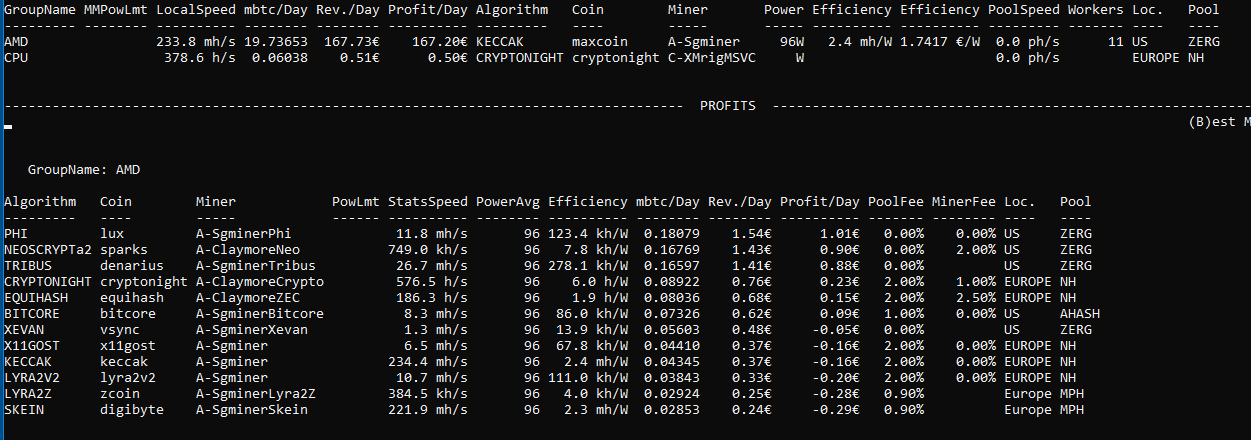The width and height of the screenshot is (1251, 440).
Task: Click profit value '167.20€'
Action: point(440,42)
